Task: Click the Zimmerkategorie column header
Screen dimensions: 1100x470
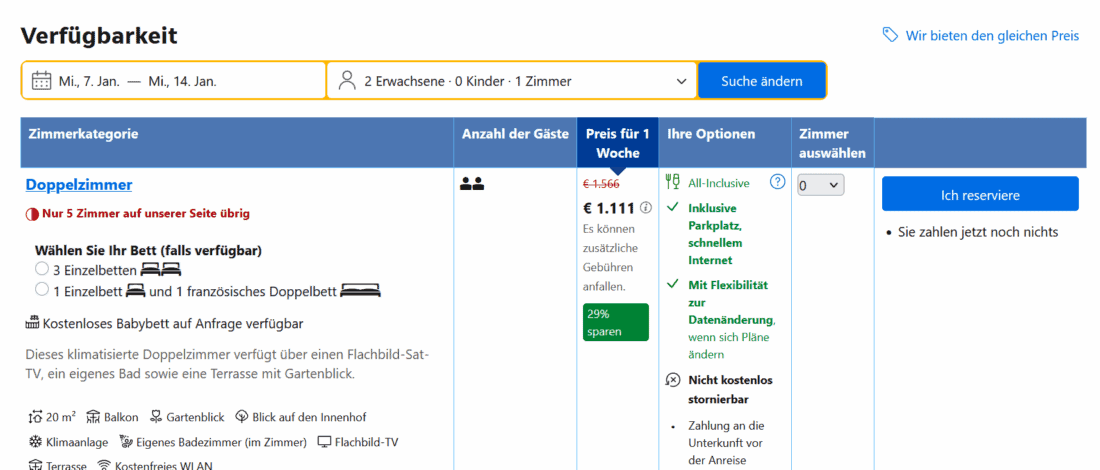Action: pos(84,134)
